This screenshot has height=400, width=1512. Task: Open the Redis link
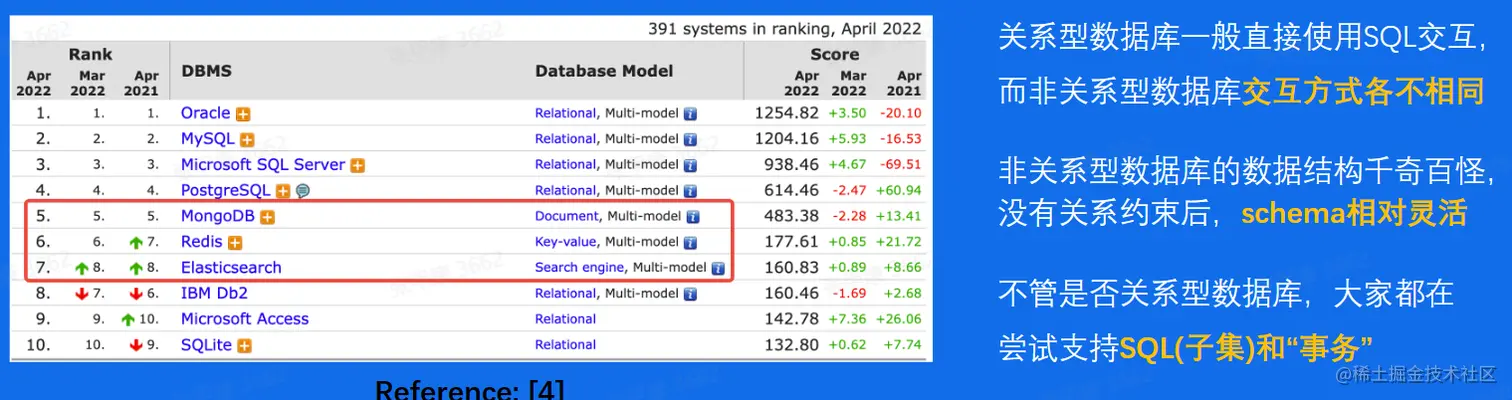202,242
